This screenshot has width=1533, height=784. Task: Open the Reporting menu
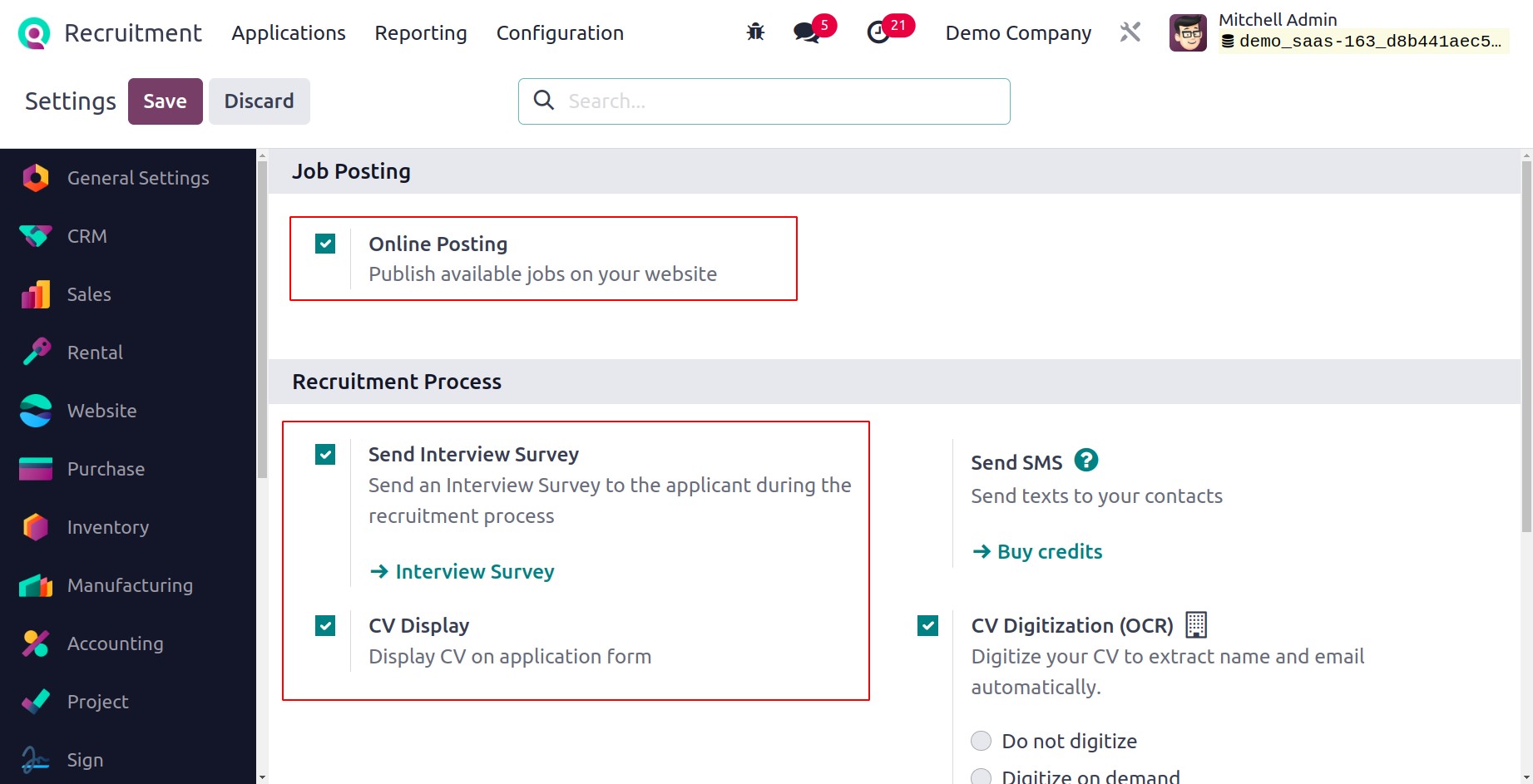coord(420,32)
